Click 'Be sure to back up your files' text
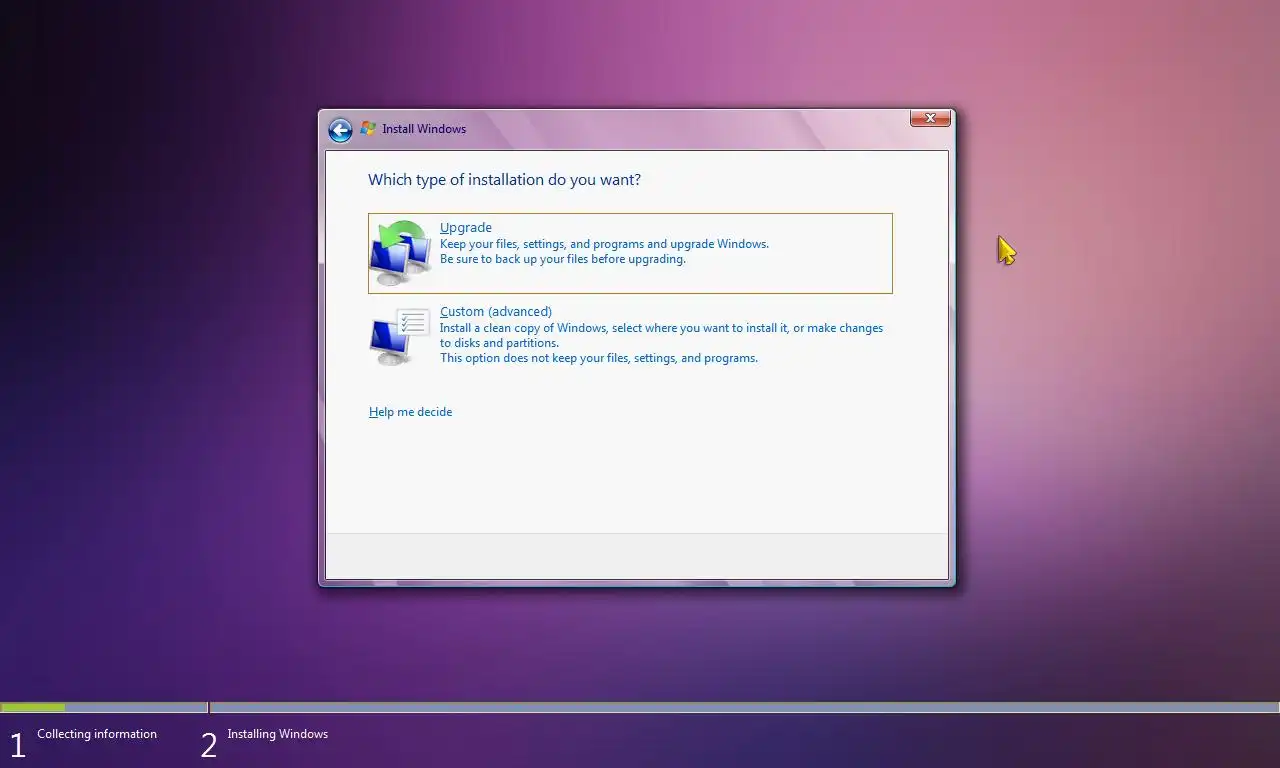Image resolution: width=1280 pixels, height=768 pixels. click(563, 259)
